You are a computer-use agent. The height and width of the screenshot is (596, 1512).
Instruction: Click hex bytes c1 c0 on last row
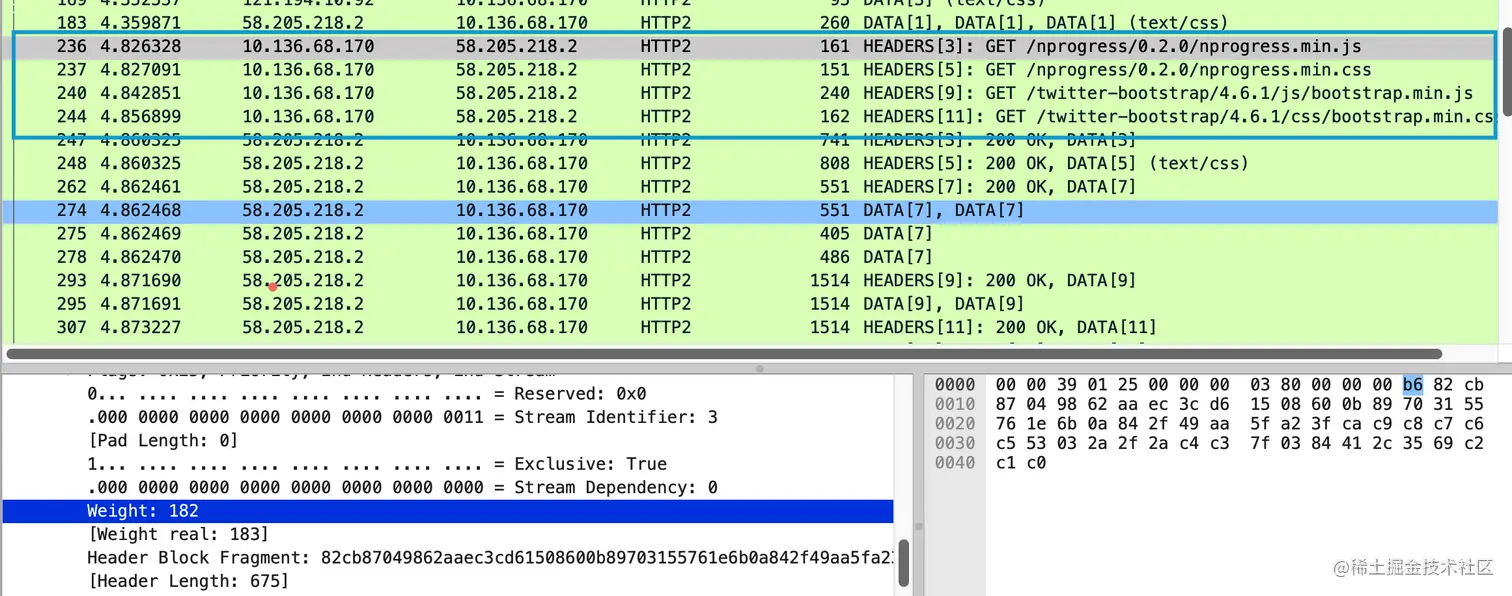pos(1021,463)
